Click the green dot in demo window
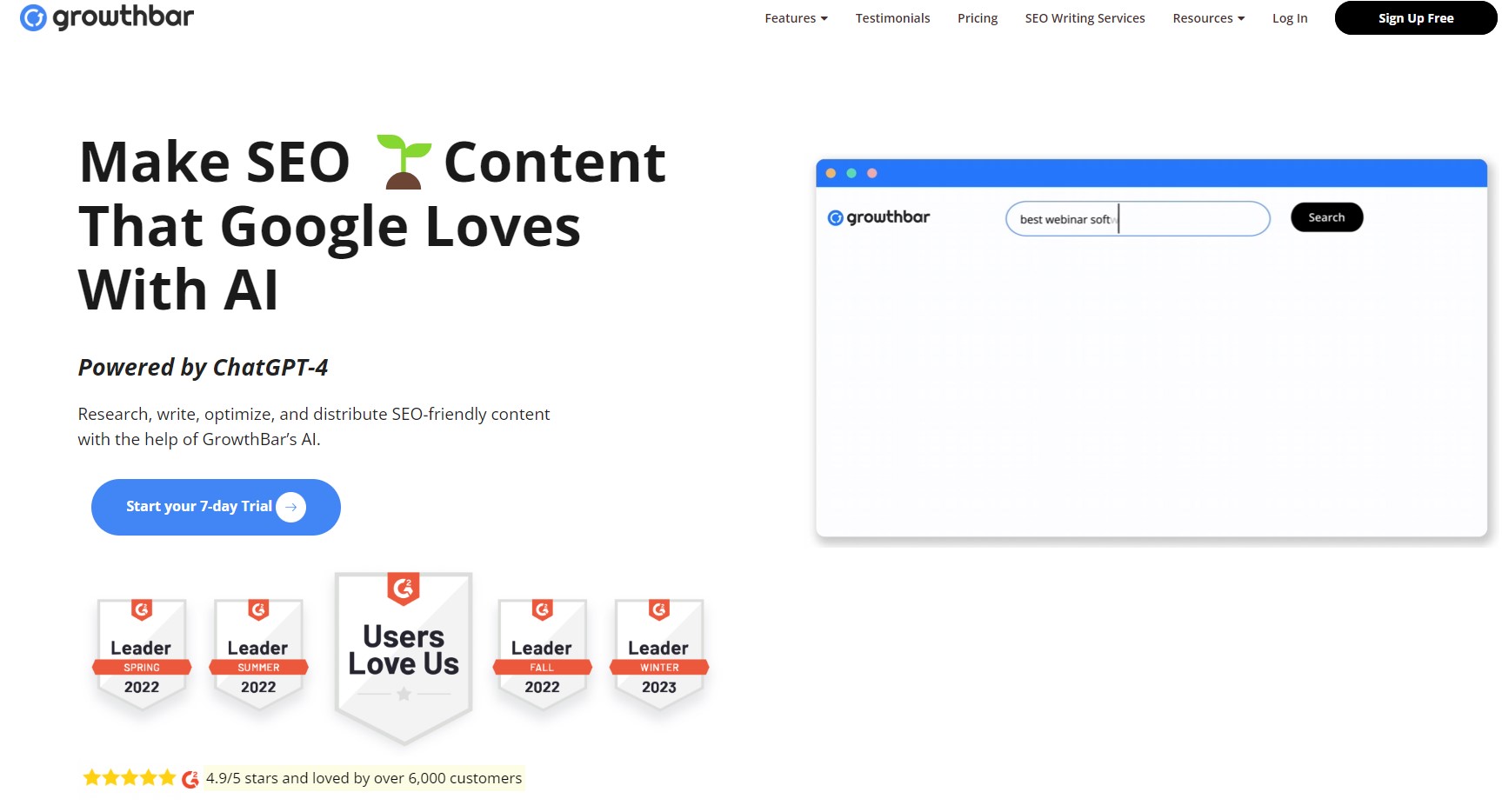Screen dimensions: 1502x812 tap(851, 173)
